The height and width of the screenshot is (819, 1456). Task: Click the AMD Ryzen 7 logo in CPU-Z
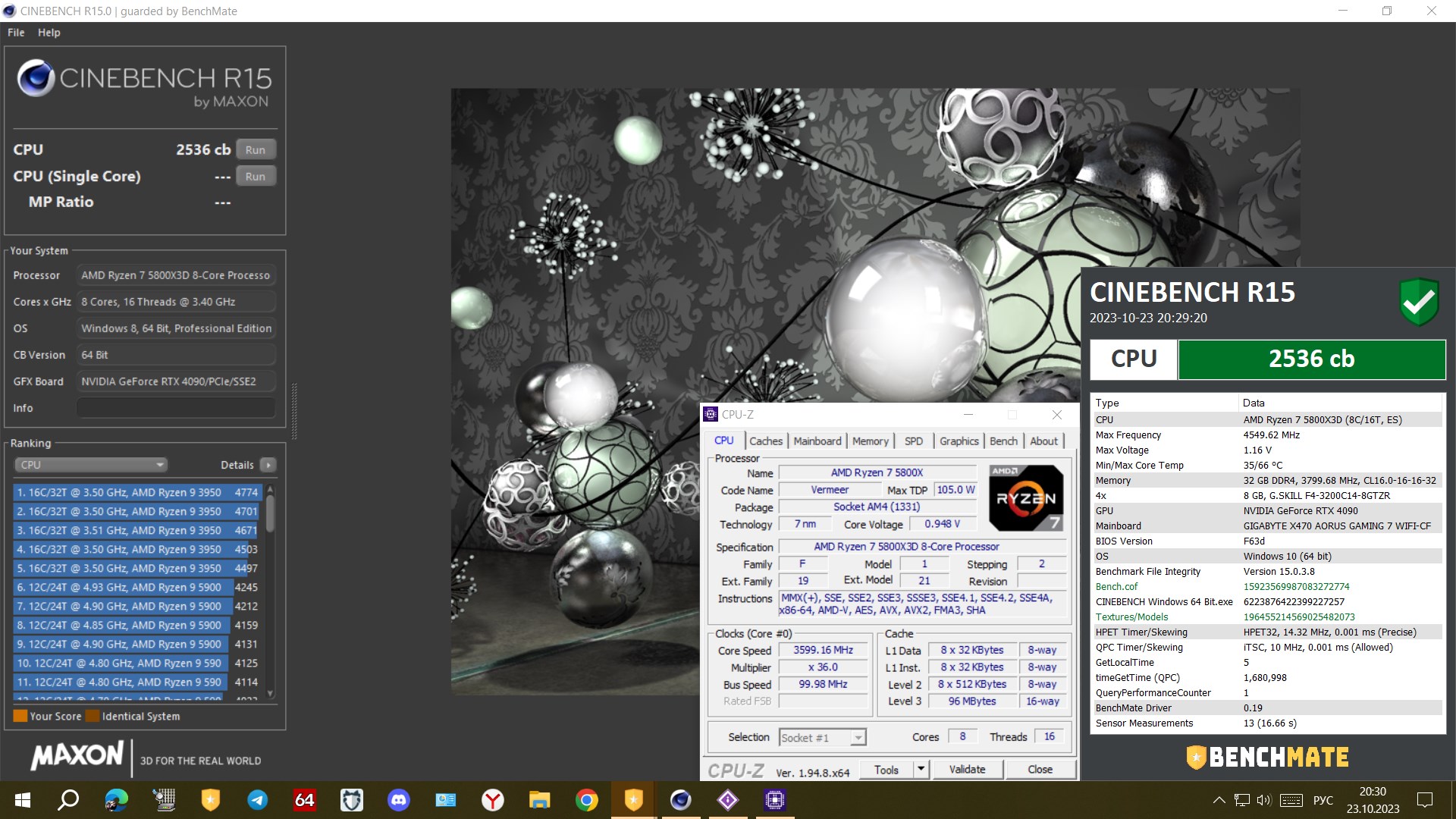click(x=1026, y=497)
